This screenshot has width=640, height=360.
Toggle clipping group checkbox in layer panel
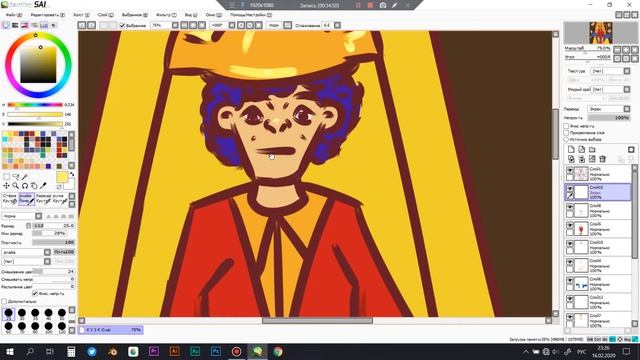pyautogui.click(x=566, y=133)
